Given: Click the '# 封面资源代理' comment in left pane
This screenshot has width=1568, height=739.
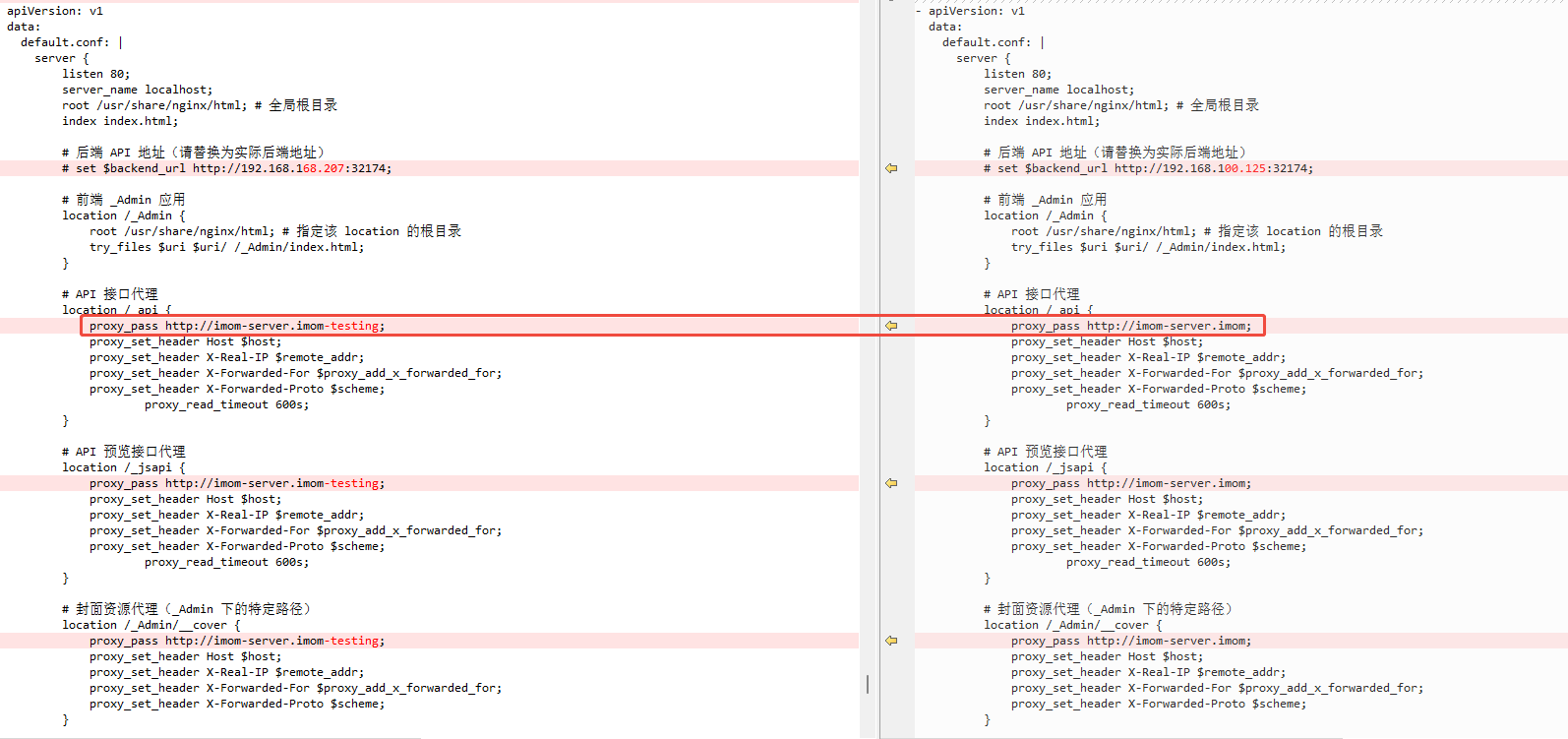Looking at the screenshot, I should point(186,609).
